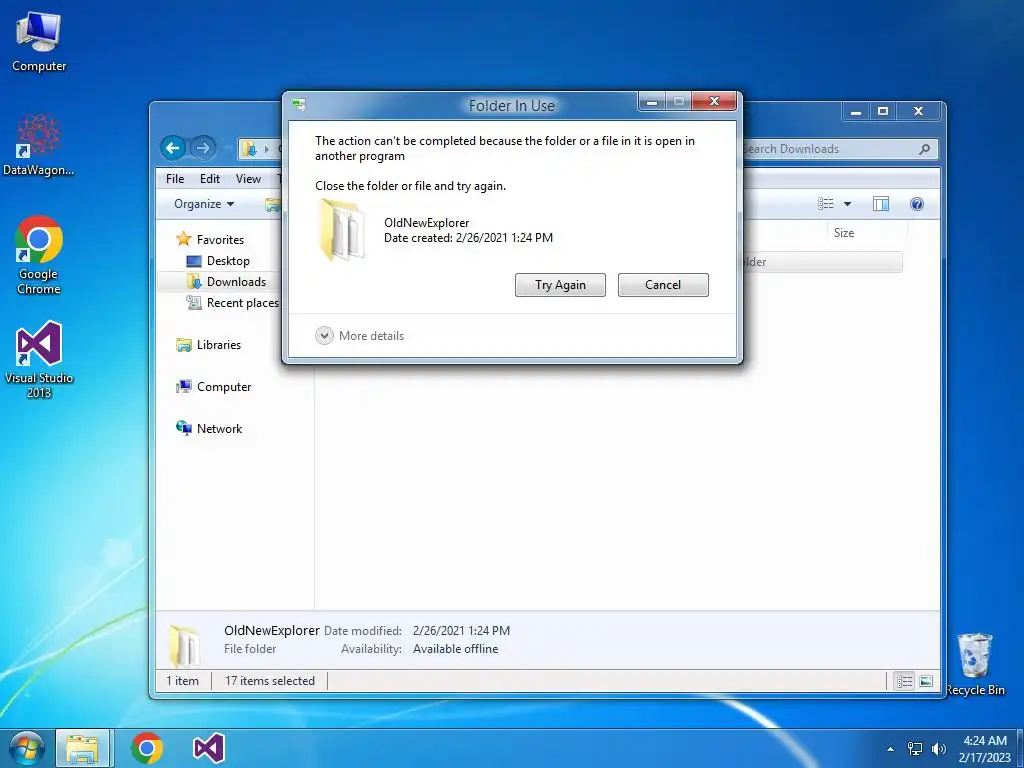Open Visual Studio 2013 desktop shortcut
The height and width of the screenshot is (768, 1024).
coord(39,359)
